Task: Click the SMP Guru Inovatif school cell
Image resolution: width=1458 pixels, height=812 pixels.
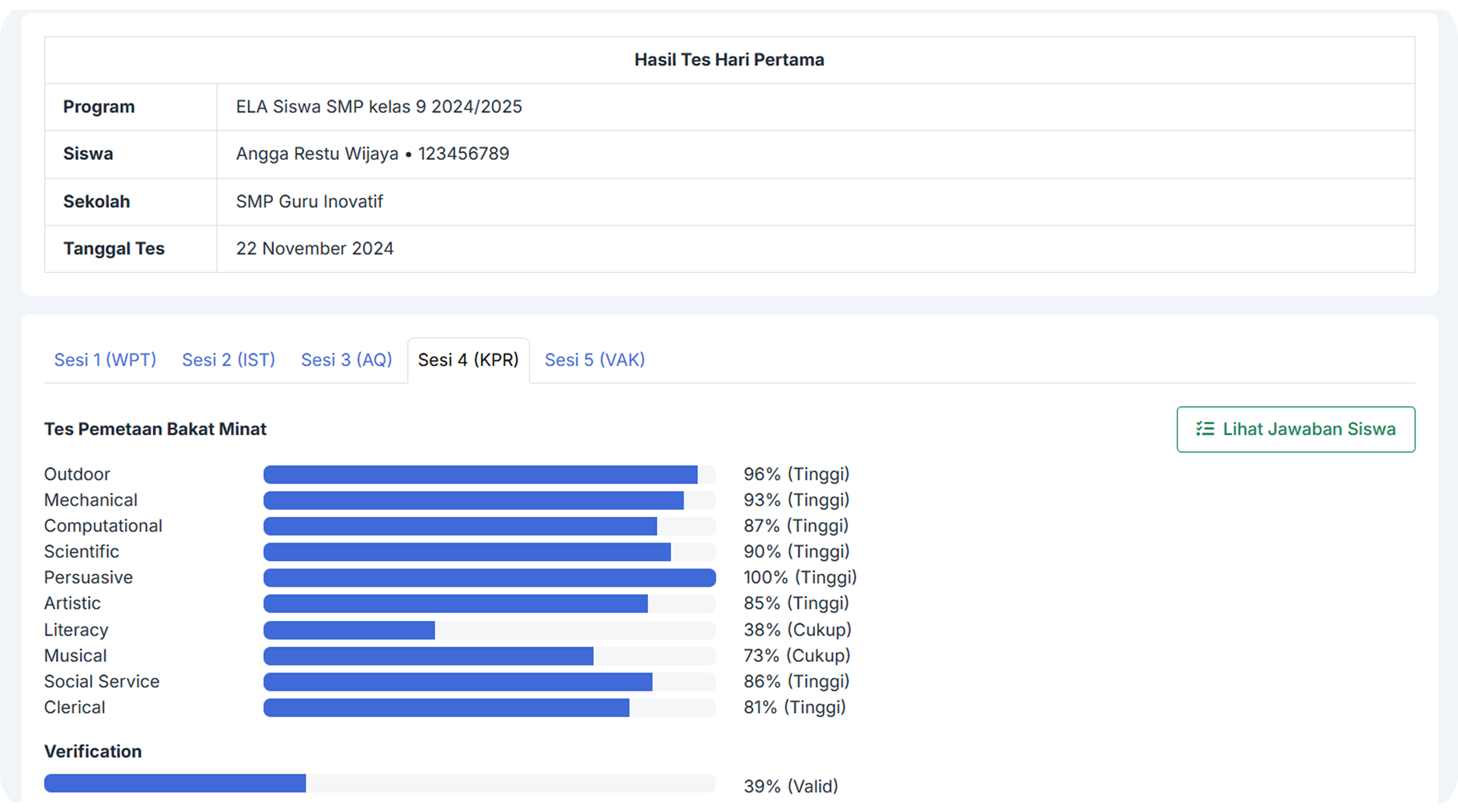Action: click(309, 201)
